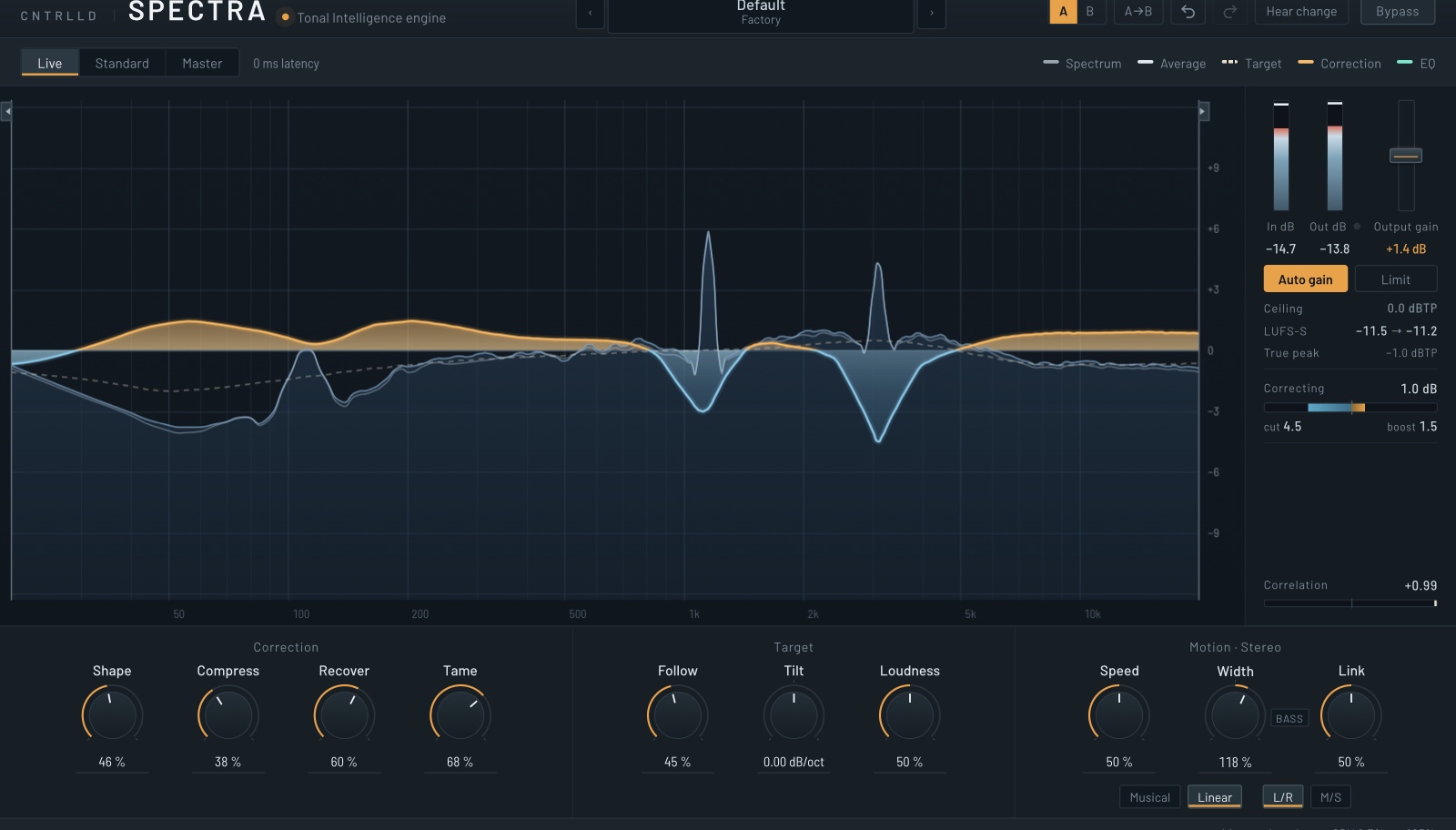
Task: Click the Tilt value 0.00 dB/oct
Action: click(x=794, y=762)
